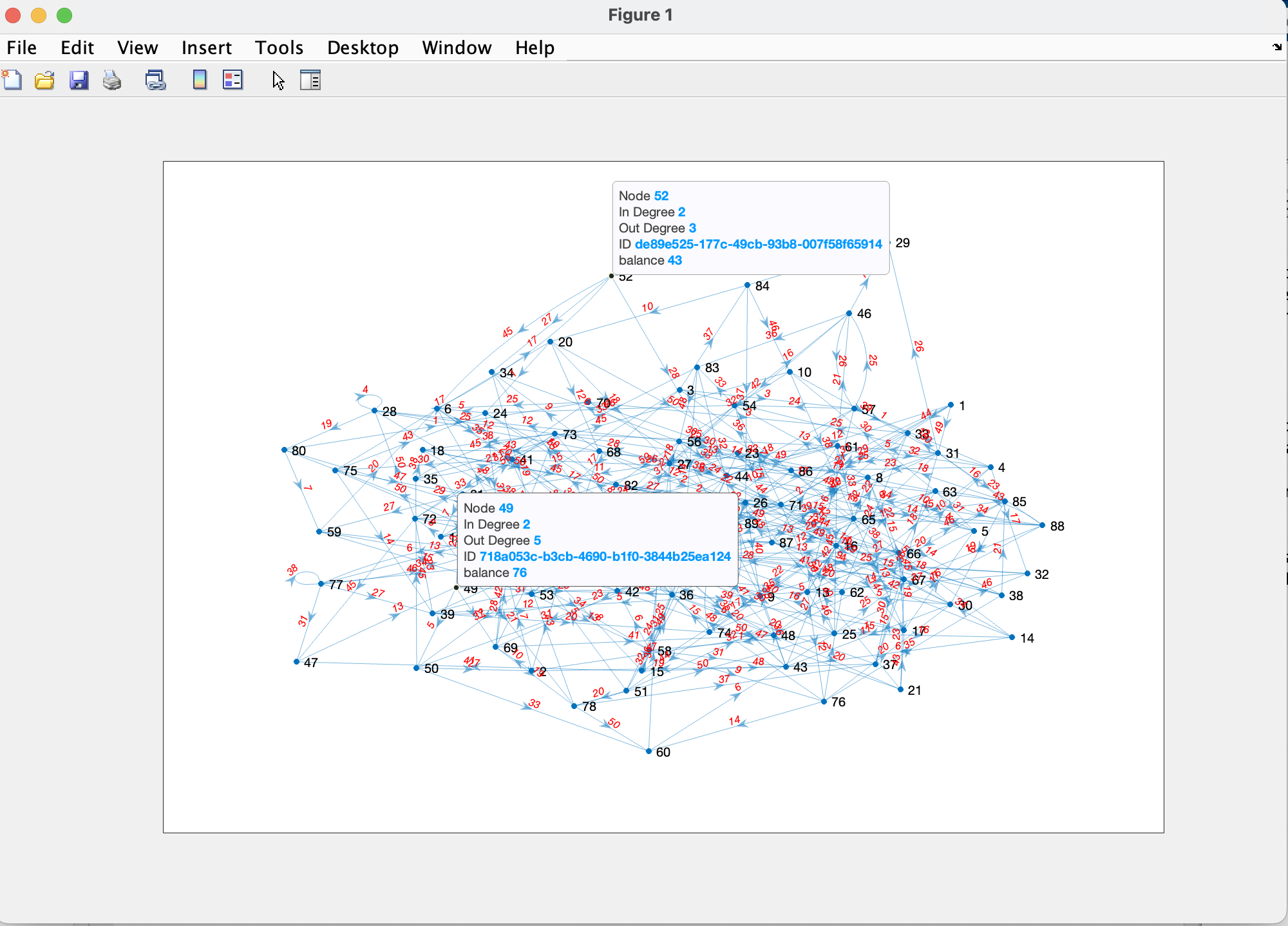Insert a colorbar using the gradient icon

(x=198, y=80)
